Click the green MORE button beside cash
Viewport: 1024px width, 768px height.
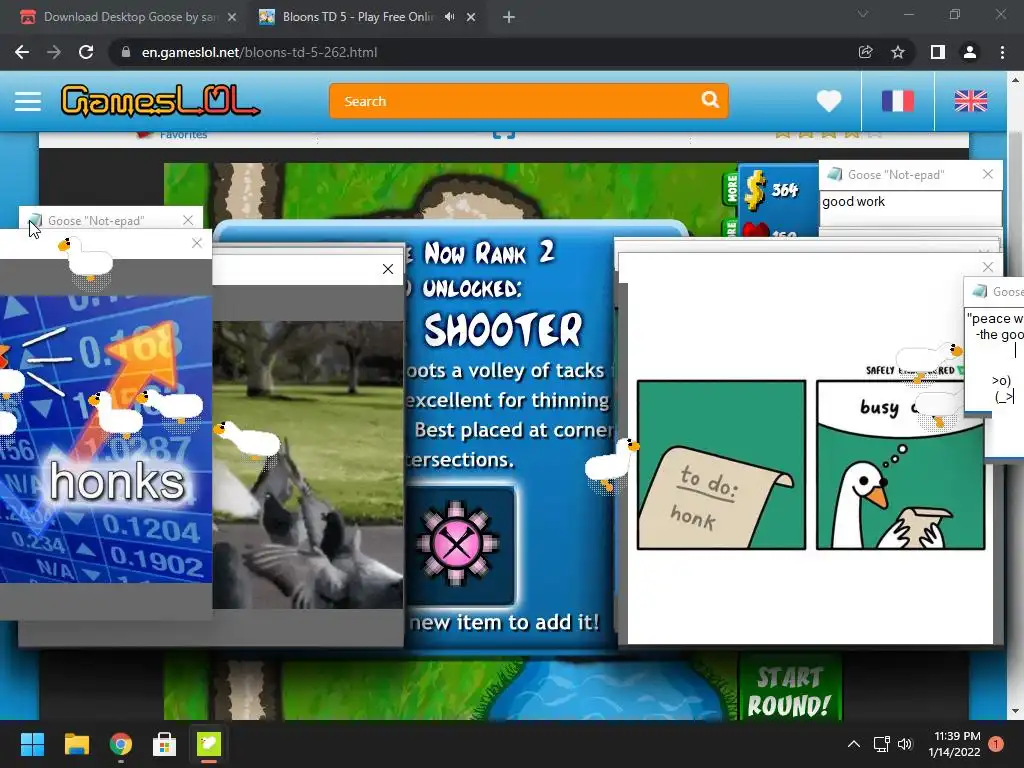tap(731, 189)
